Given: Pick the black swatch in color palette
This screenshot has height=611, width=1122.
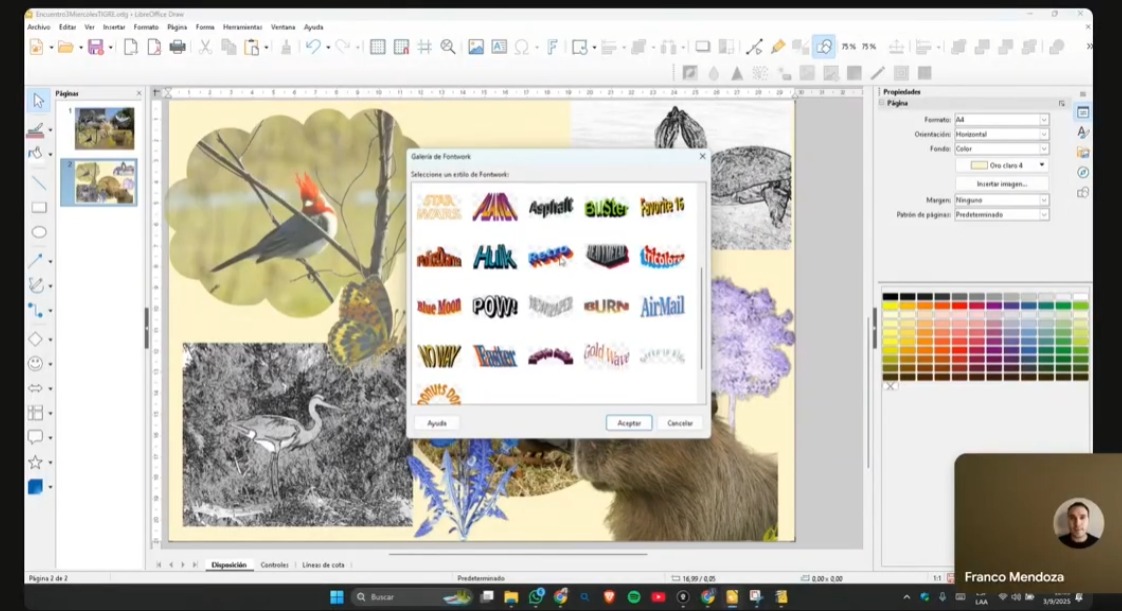Looking at the screenshot, I should tap(889, 296).
